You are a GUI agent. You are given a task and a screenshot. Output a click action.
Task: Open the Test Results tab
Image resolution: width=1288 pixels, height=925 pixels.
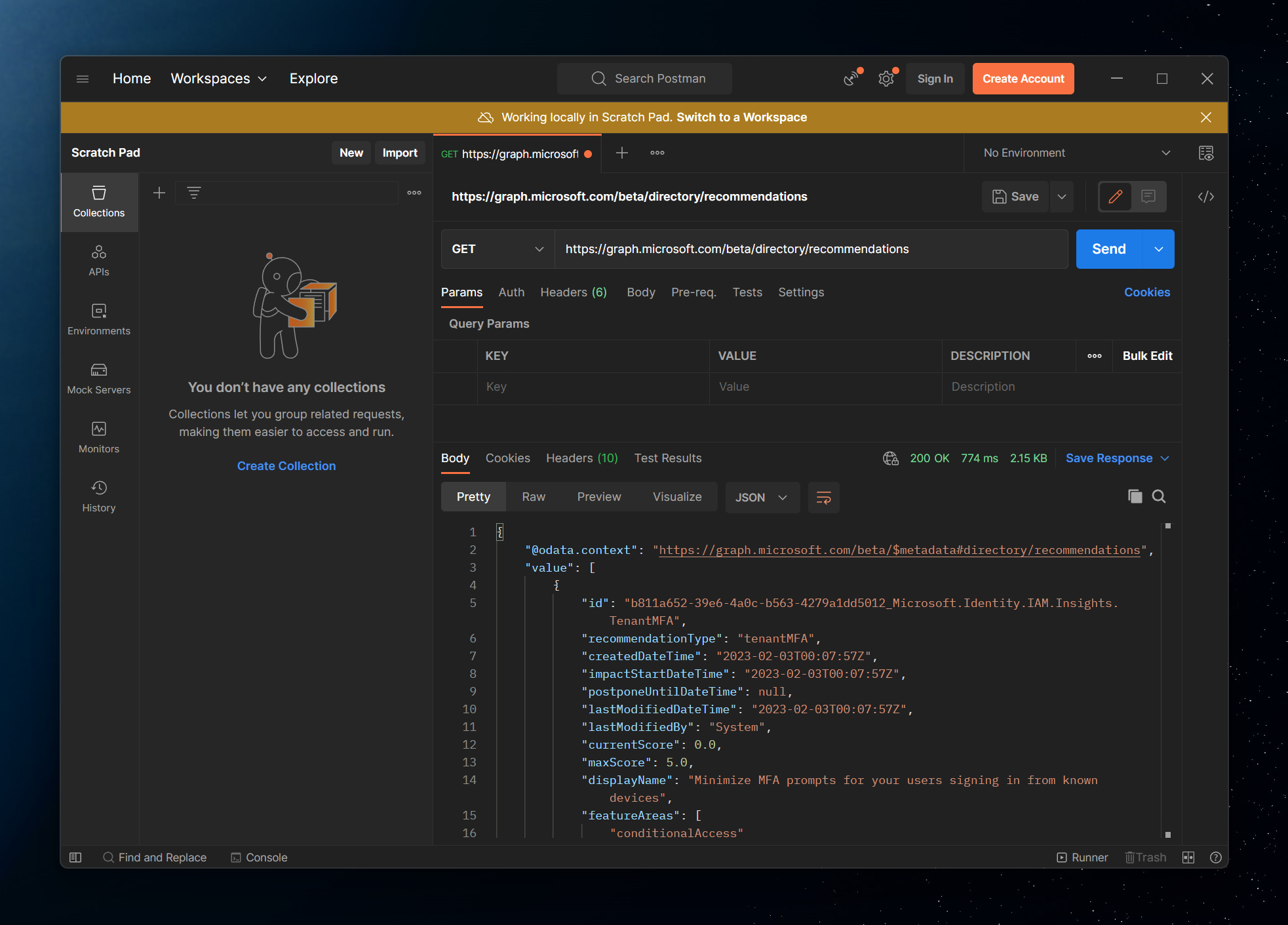point(668,458)
